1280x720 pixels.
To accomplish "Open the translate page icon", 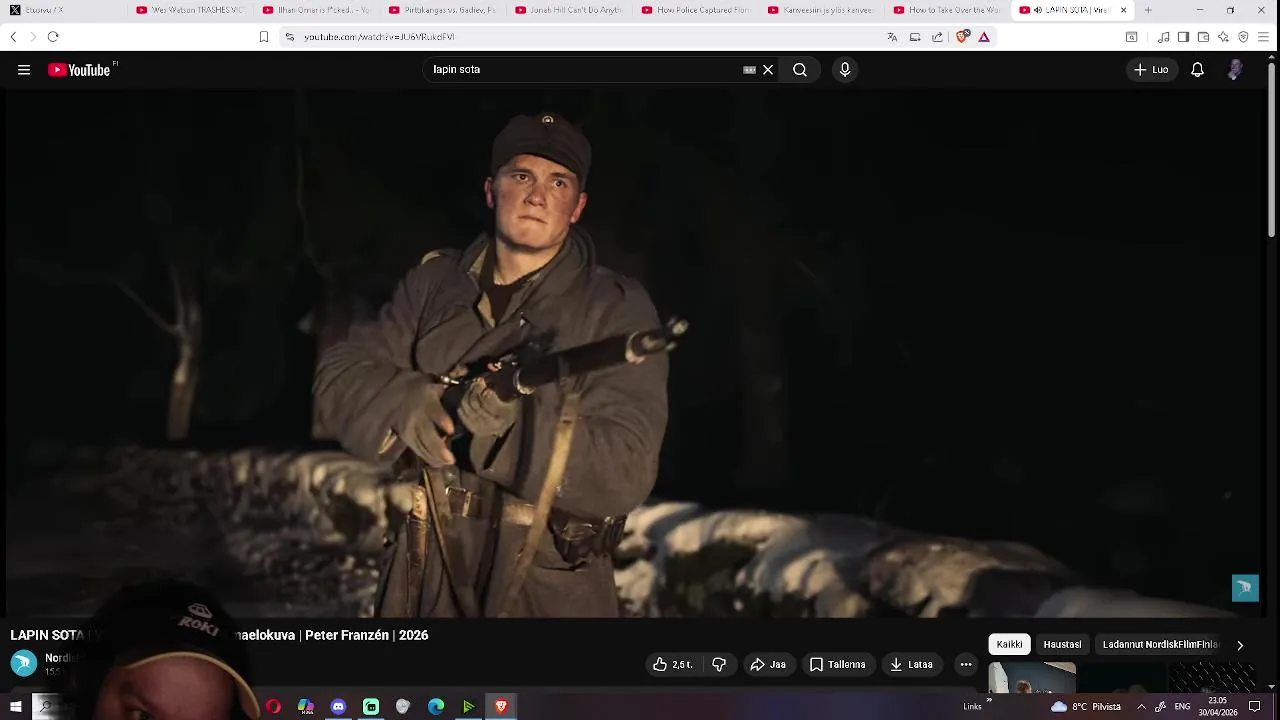I will coord(892,37).
